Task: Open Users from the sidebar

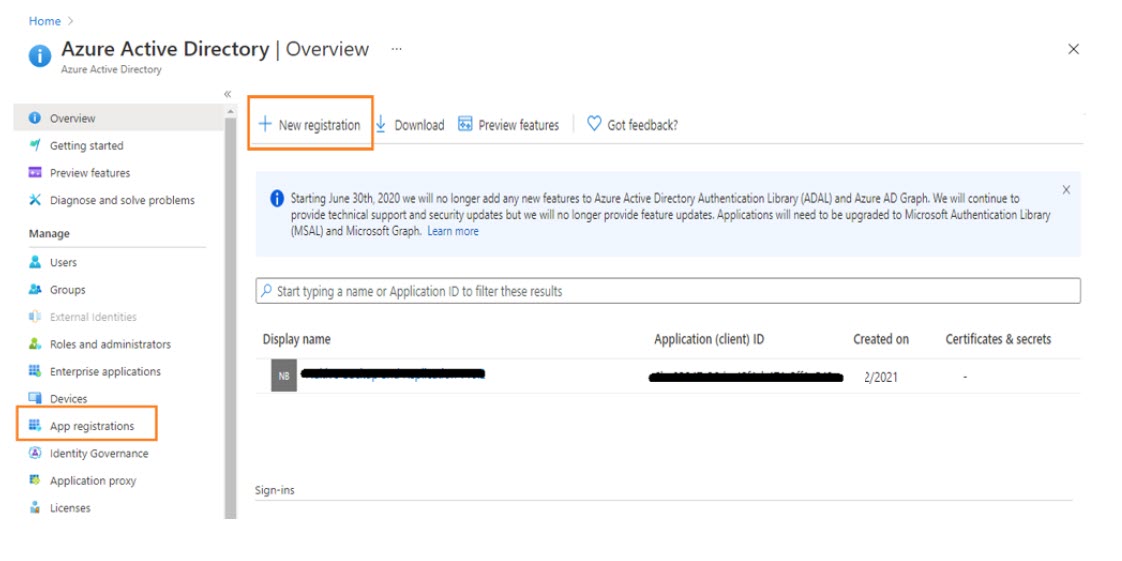Action: coord(63,262)
